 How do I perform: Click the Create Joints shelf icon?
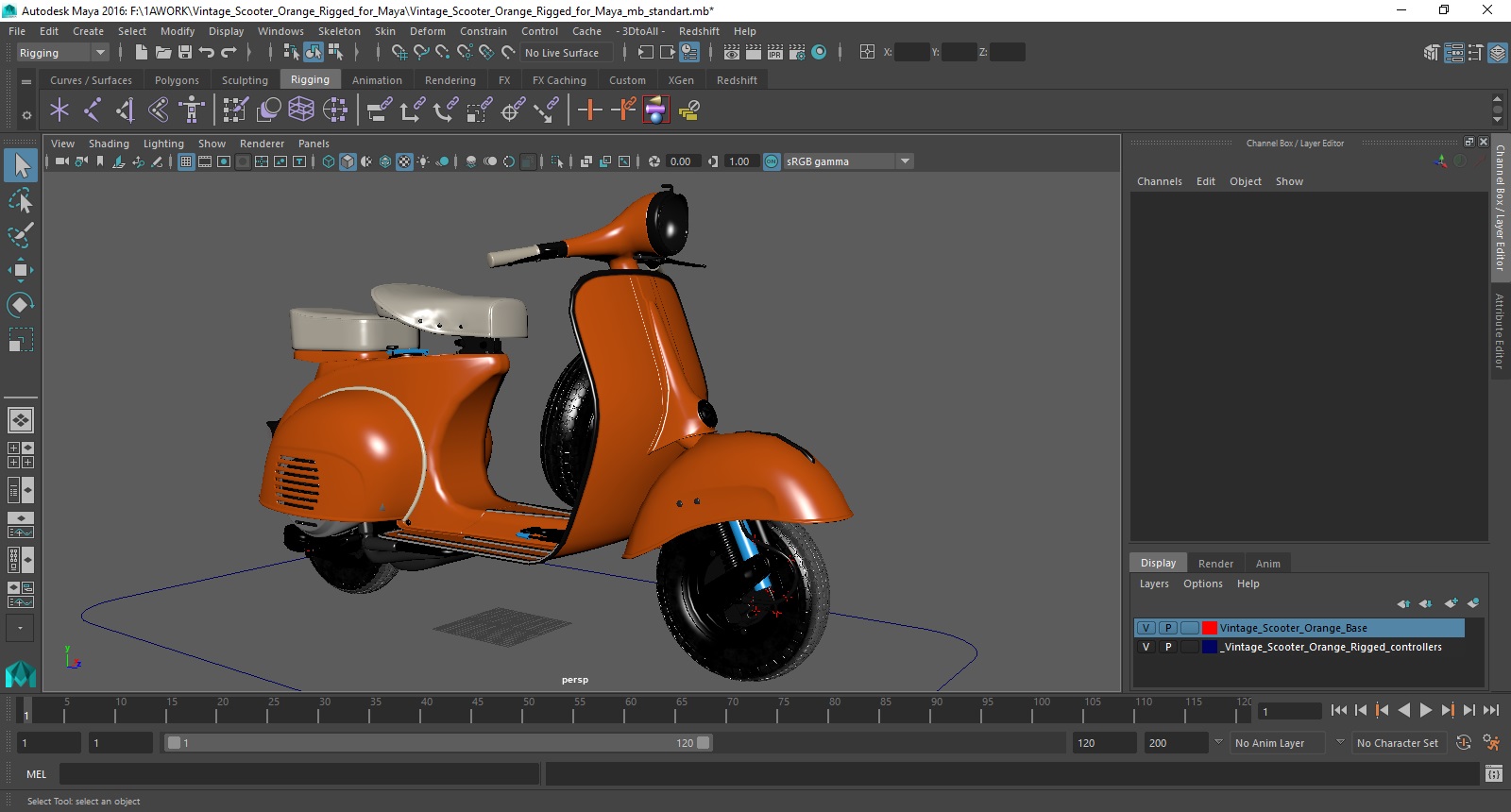[93, 110]
